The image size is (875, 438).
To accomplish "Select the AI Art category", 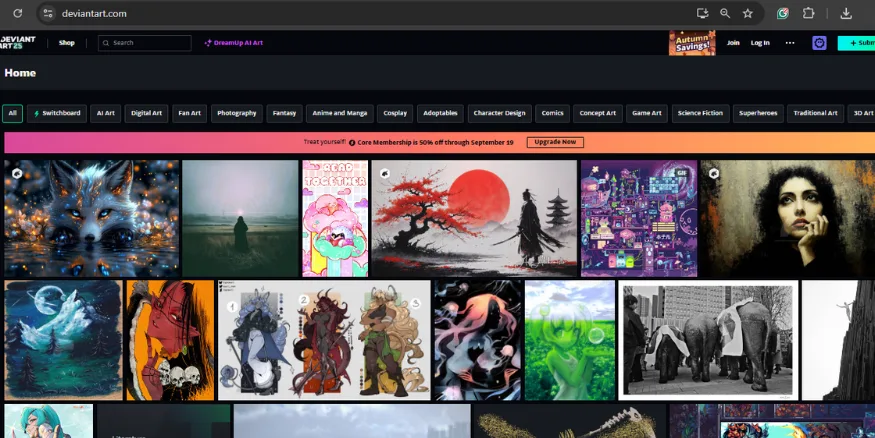I will pyautogui.click(x=105, y=113).
